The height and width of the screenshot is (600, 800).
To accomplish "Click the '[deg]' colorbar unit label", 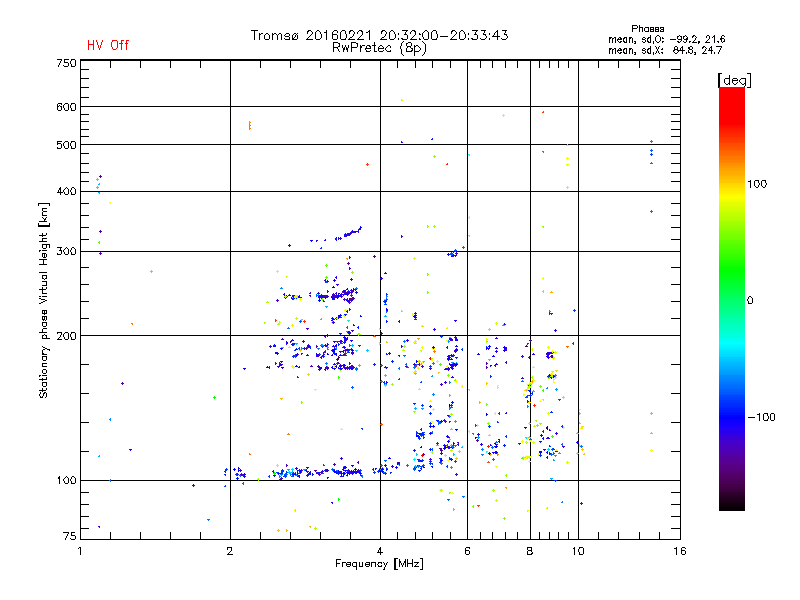I will 734,80.
